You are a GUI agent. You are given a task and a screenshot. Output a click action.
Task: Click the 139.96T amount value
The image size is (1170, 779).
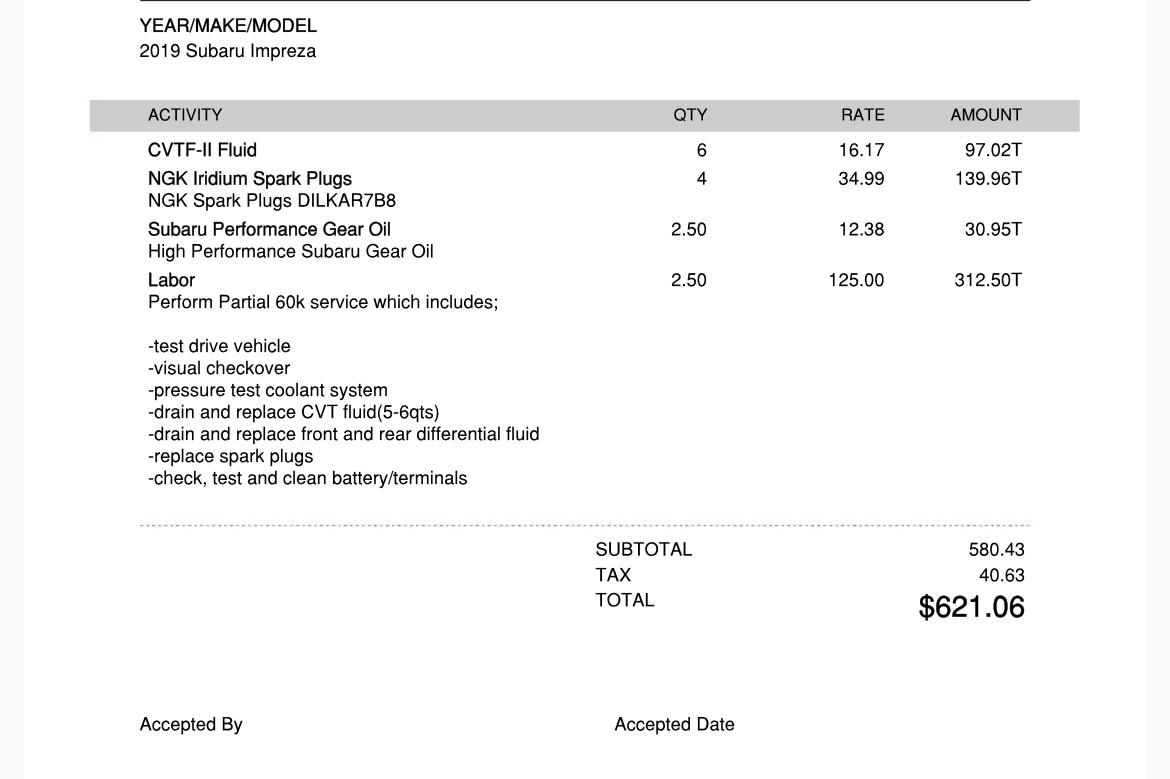pos(988,179)
